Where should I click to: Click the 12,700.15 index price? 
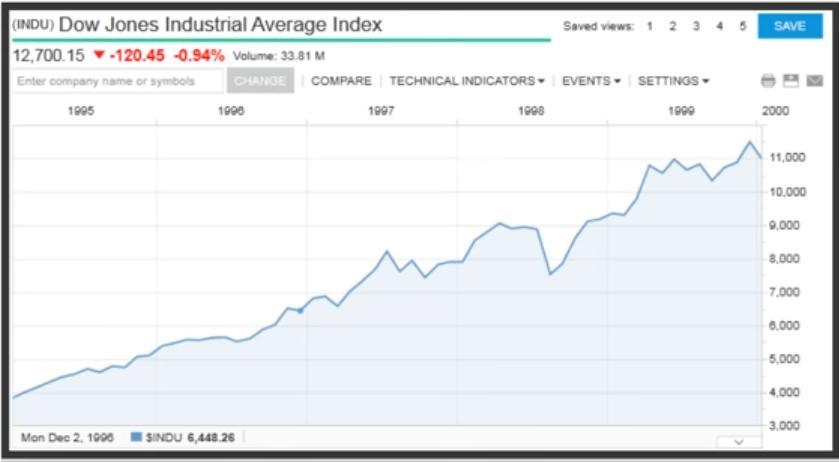tap(49, 56)
